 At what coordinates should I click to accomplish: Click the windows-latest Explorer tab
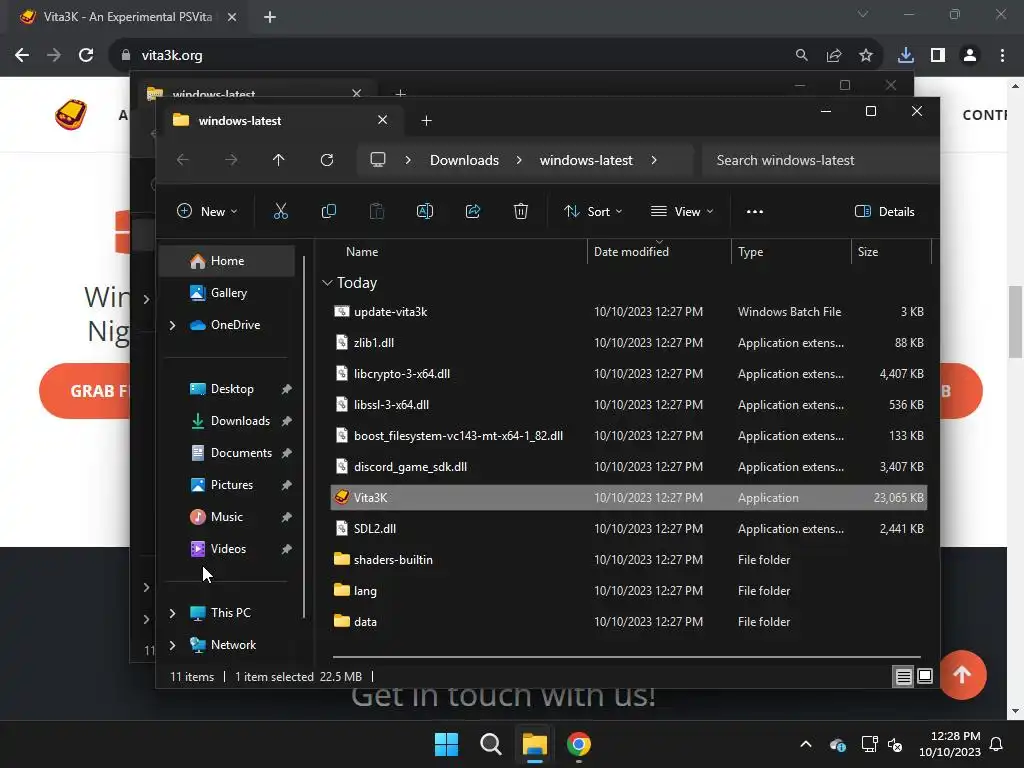click(x=280, y=121)
